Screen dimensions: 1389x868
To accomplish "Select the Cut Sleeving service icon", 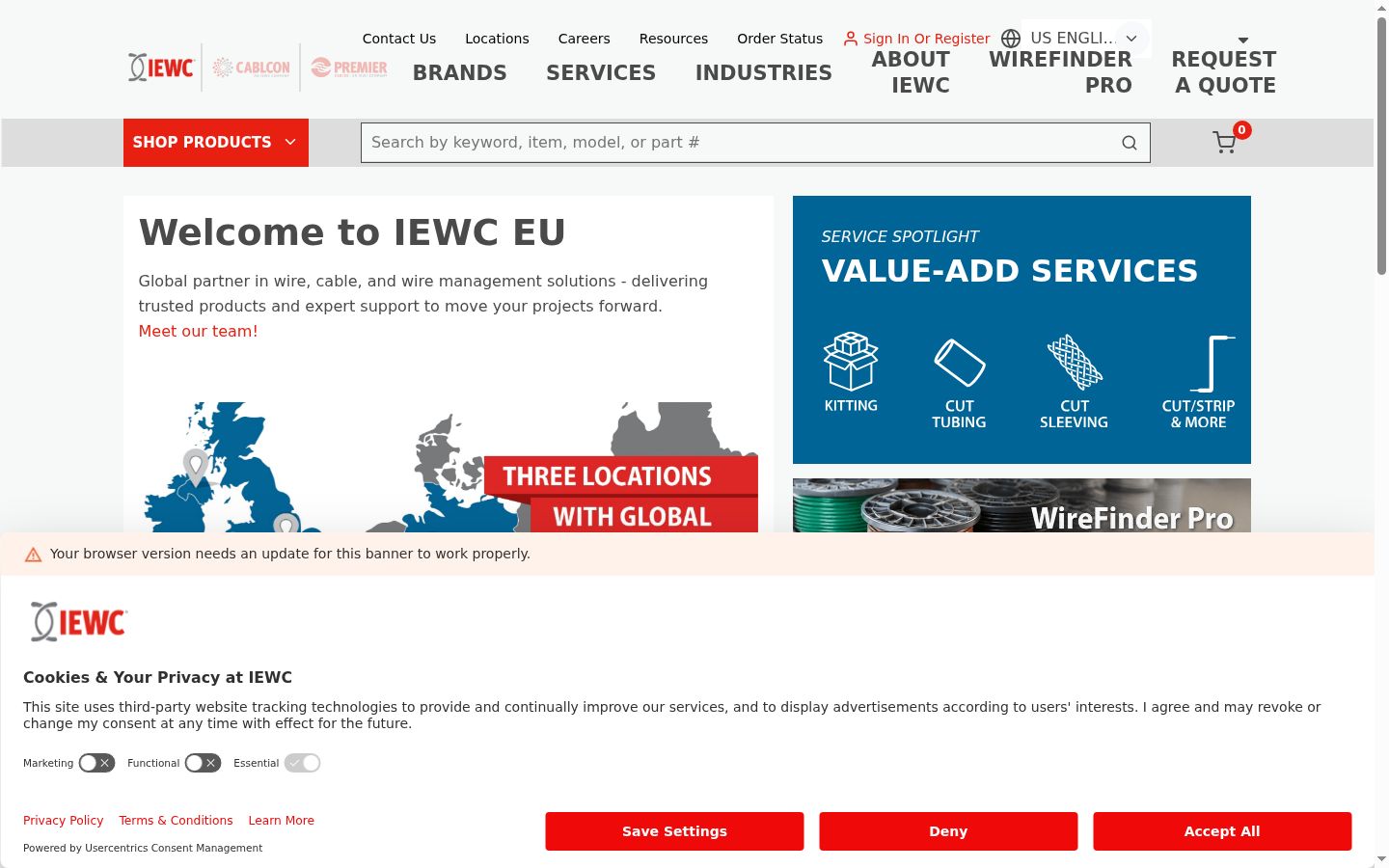I will (x=1075, y=382).
